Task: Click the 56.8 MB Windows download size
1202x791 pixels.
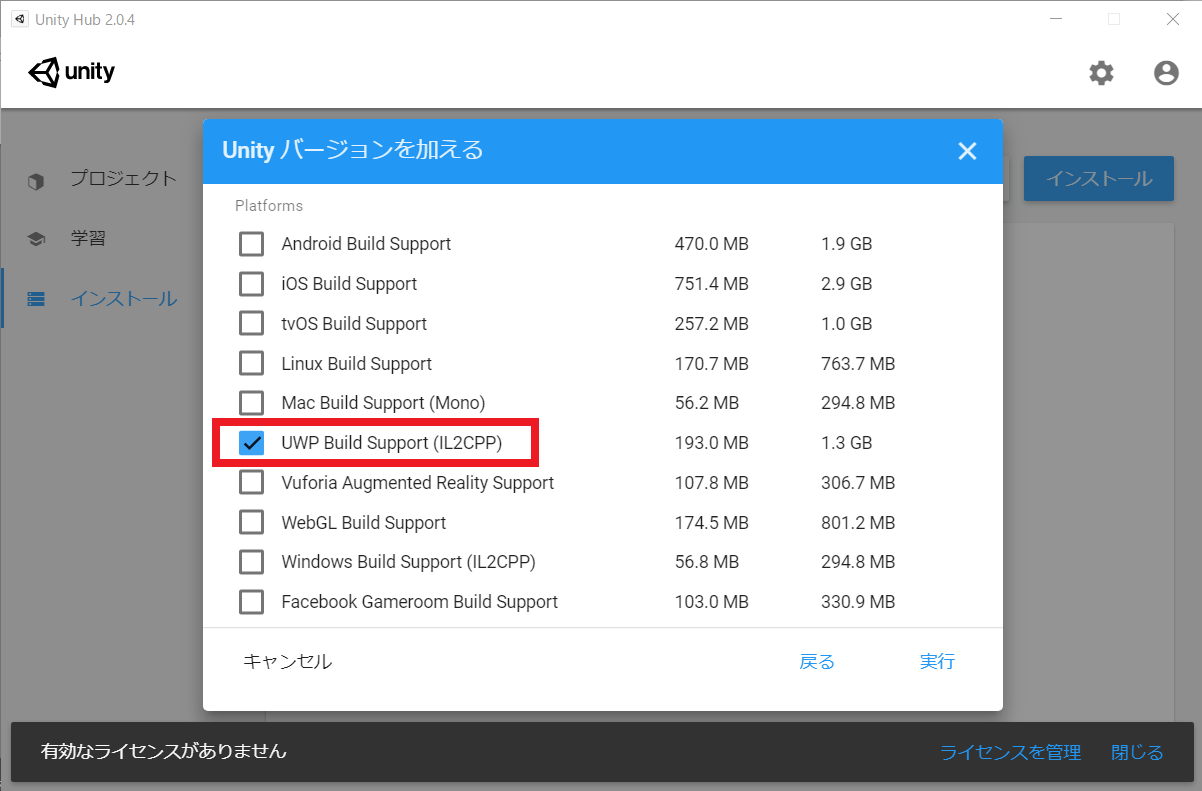Action: (x=707, y=562)
